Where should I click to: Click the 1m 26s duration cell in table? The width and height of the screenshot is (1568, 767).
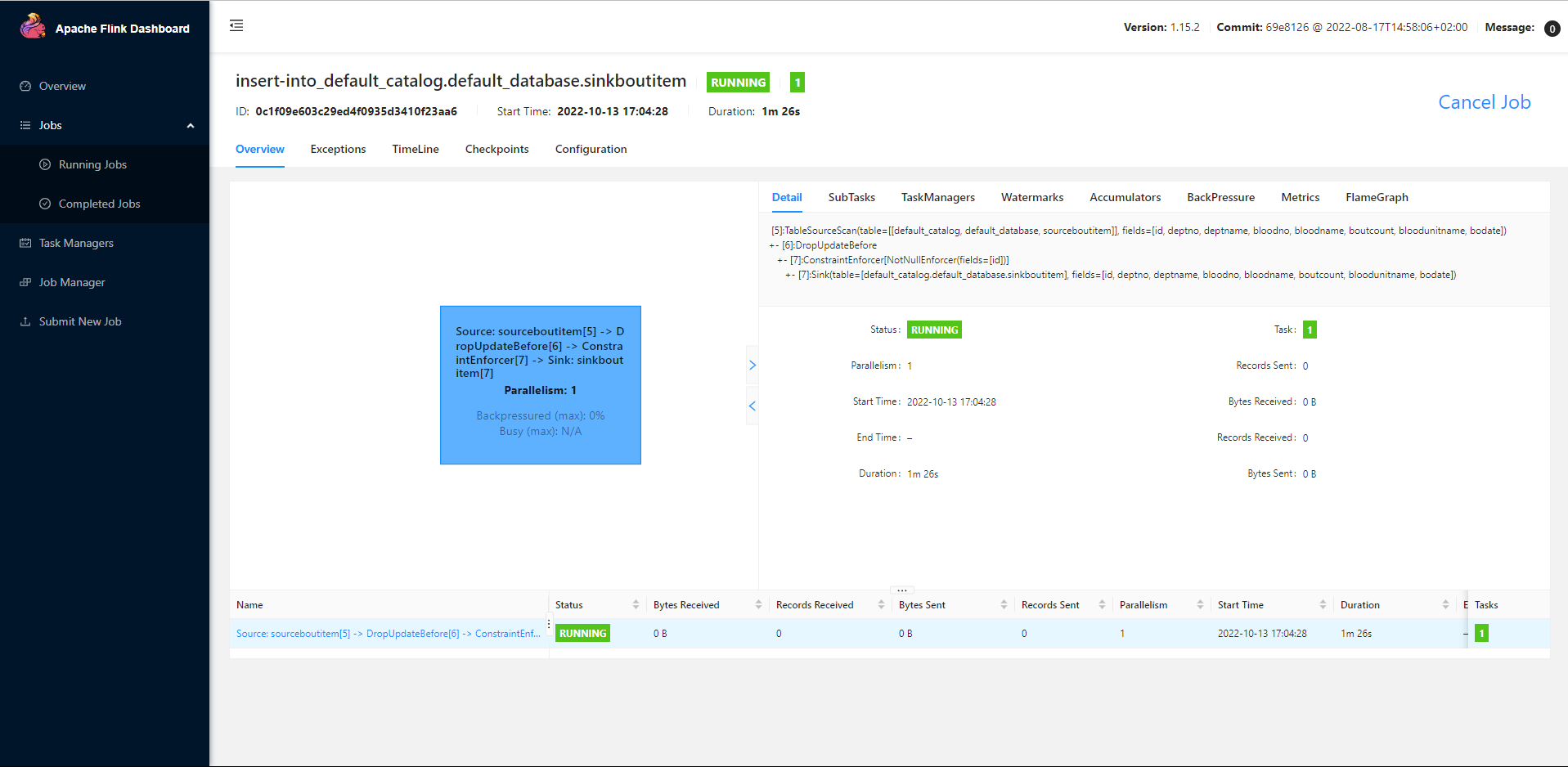[x=1356, y=634]
